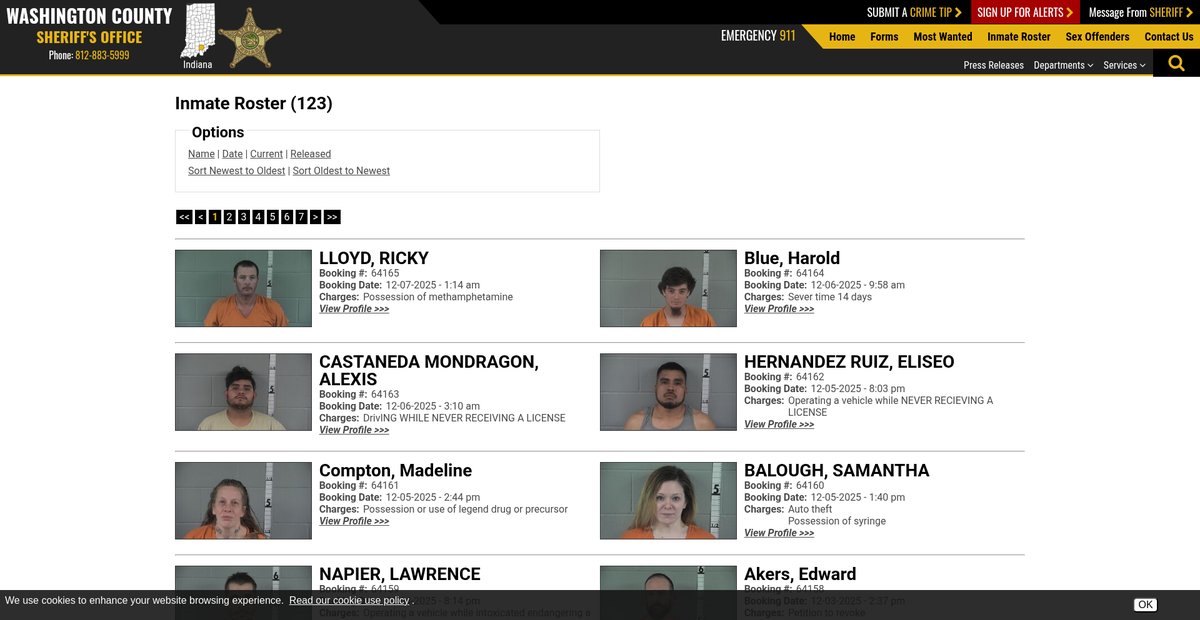Filter roster to Current inmates
The image size is (1200, 620).
point(266,154)
